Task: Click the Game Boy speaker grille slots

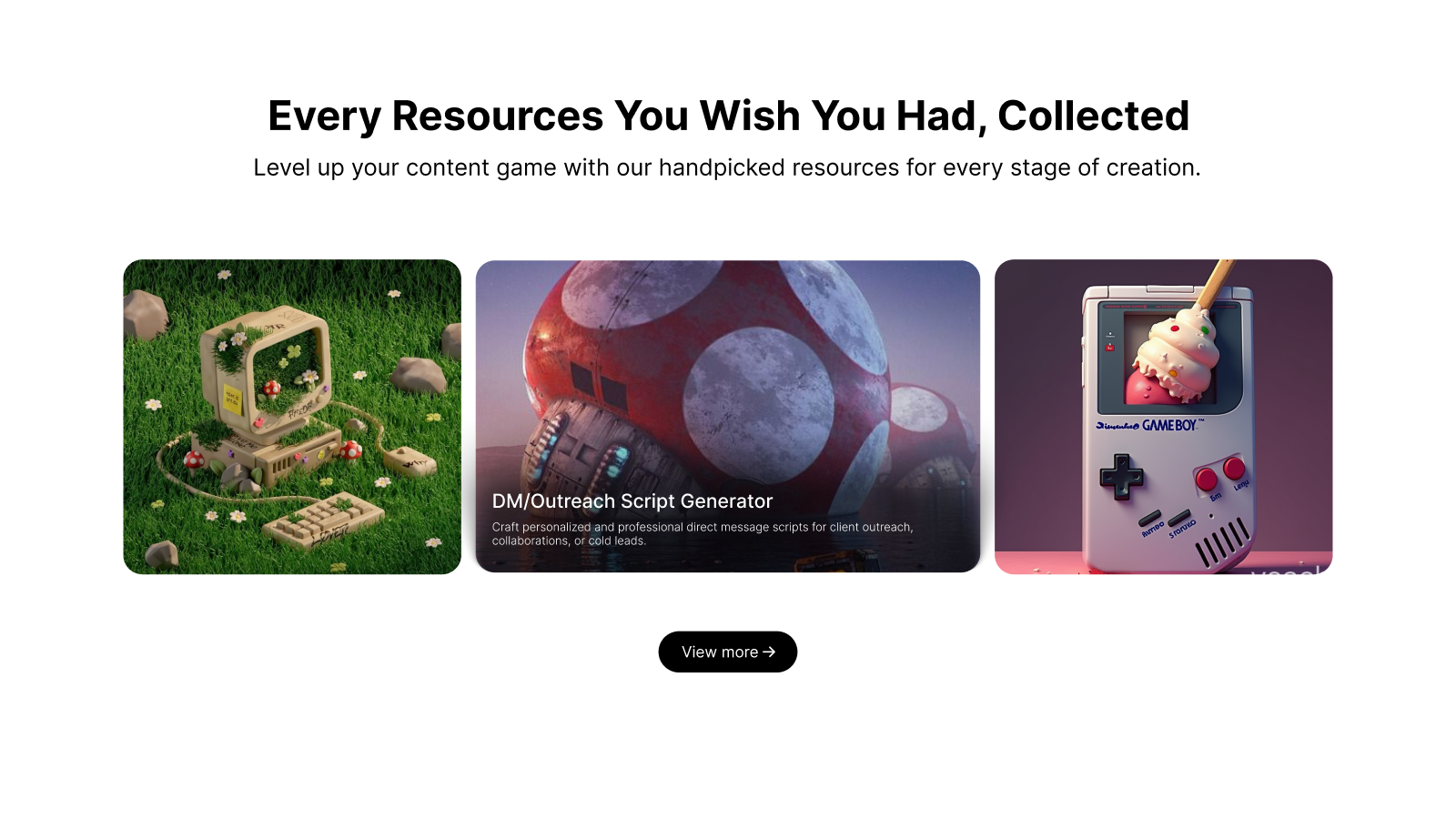Action: pos(1224,542)
